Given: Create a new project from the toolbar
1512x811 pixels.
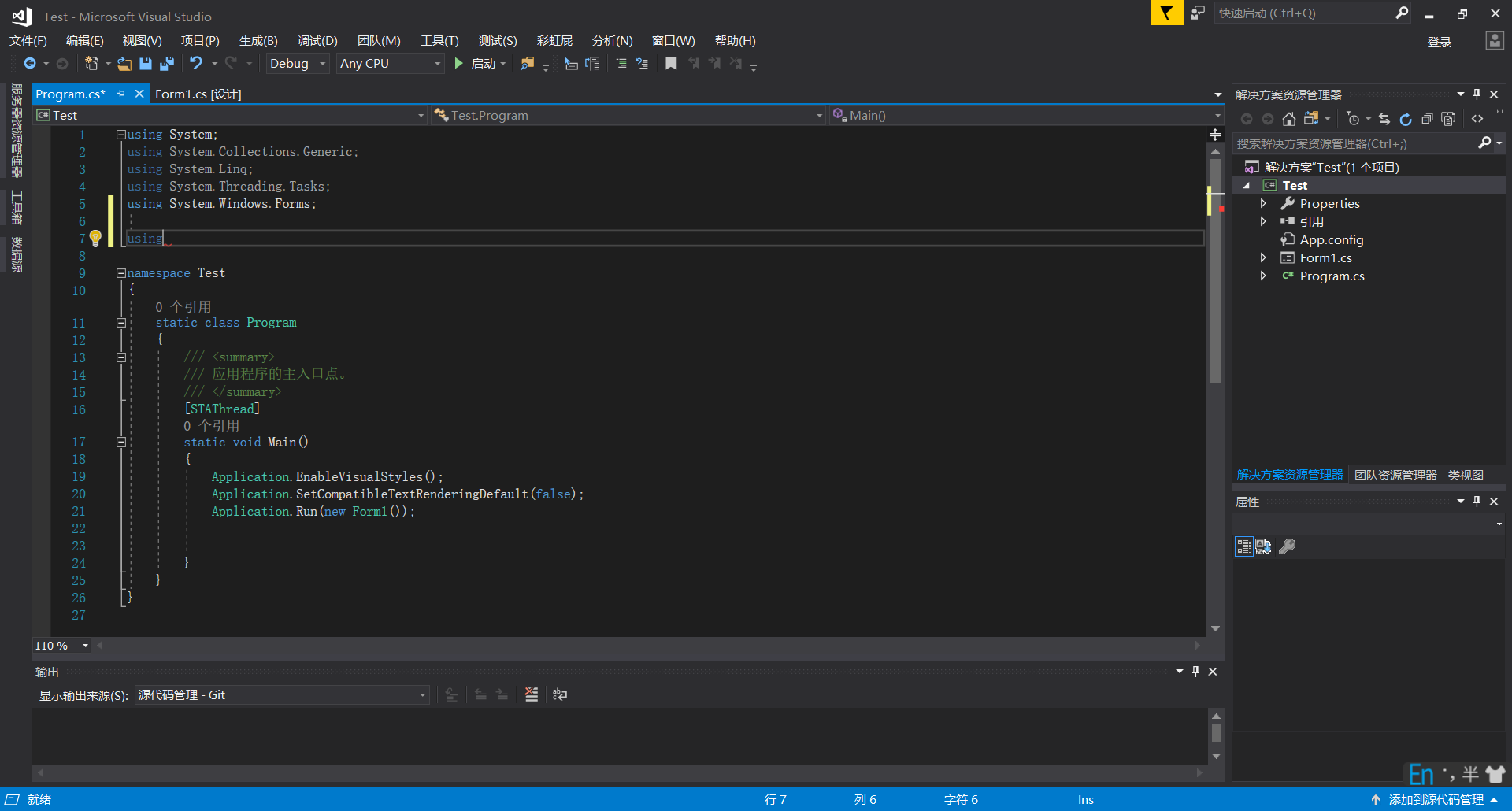Looking at the screenshot, I should [x=91, y=63].
